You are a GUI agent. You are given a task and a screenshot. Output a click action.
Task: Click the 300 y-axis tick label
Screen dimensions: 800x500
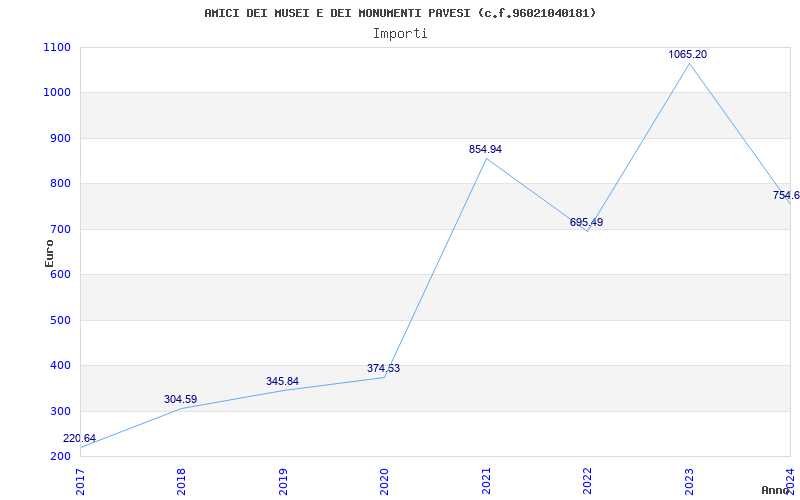click(61, 411)
